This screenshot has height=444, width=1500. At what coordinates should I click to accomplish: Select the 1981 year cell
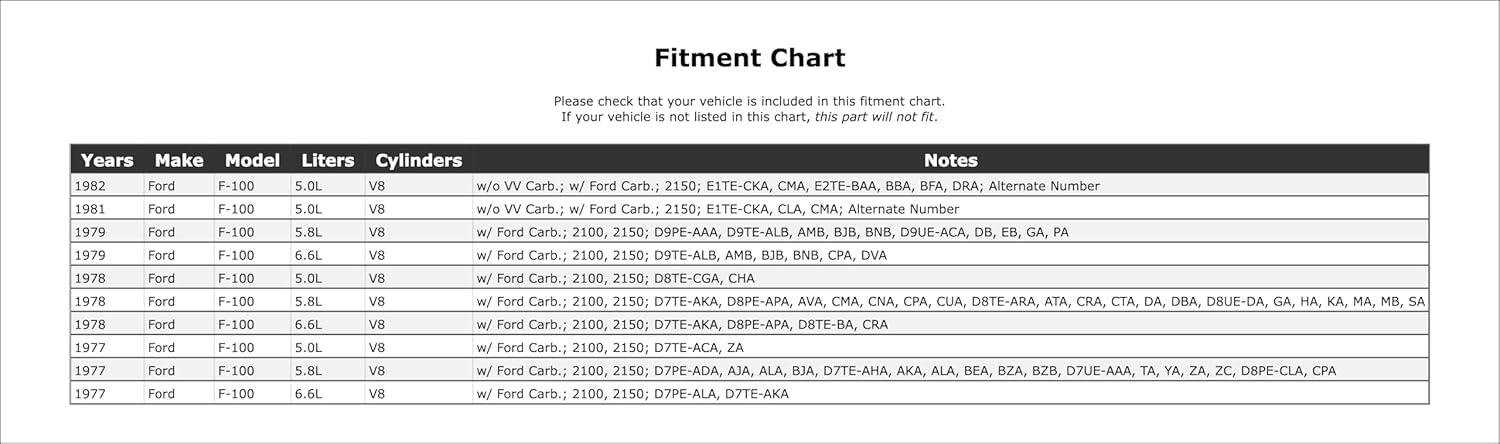(x=90, y=209)
